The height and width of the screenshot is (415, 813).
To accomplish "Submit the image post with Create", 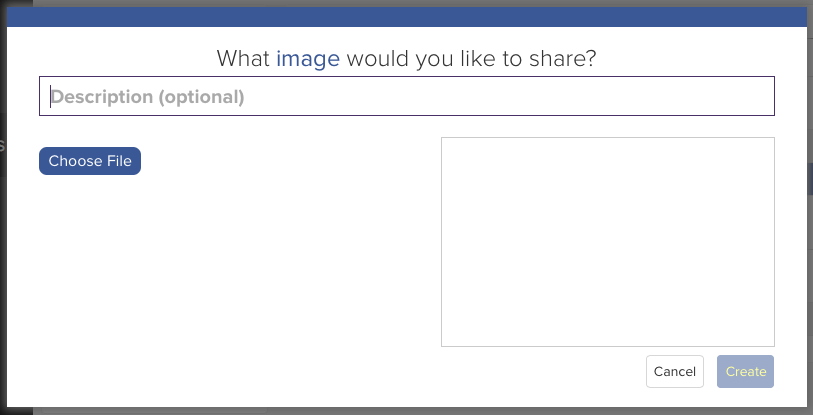I will tap(746, 371).
